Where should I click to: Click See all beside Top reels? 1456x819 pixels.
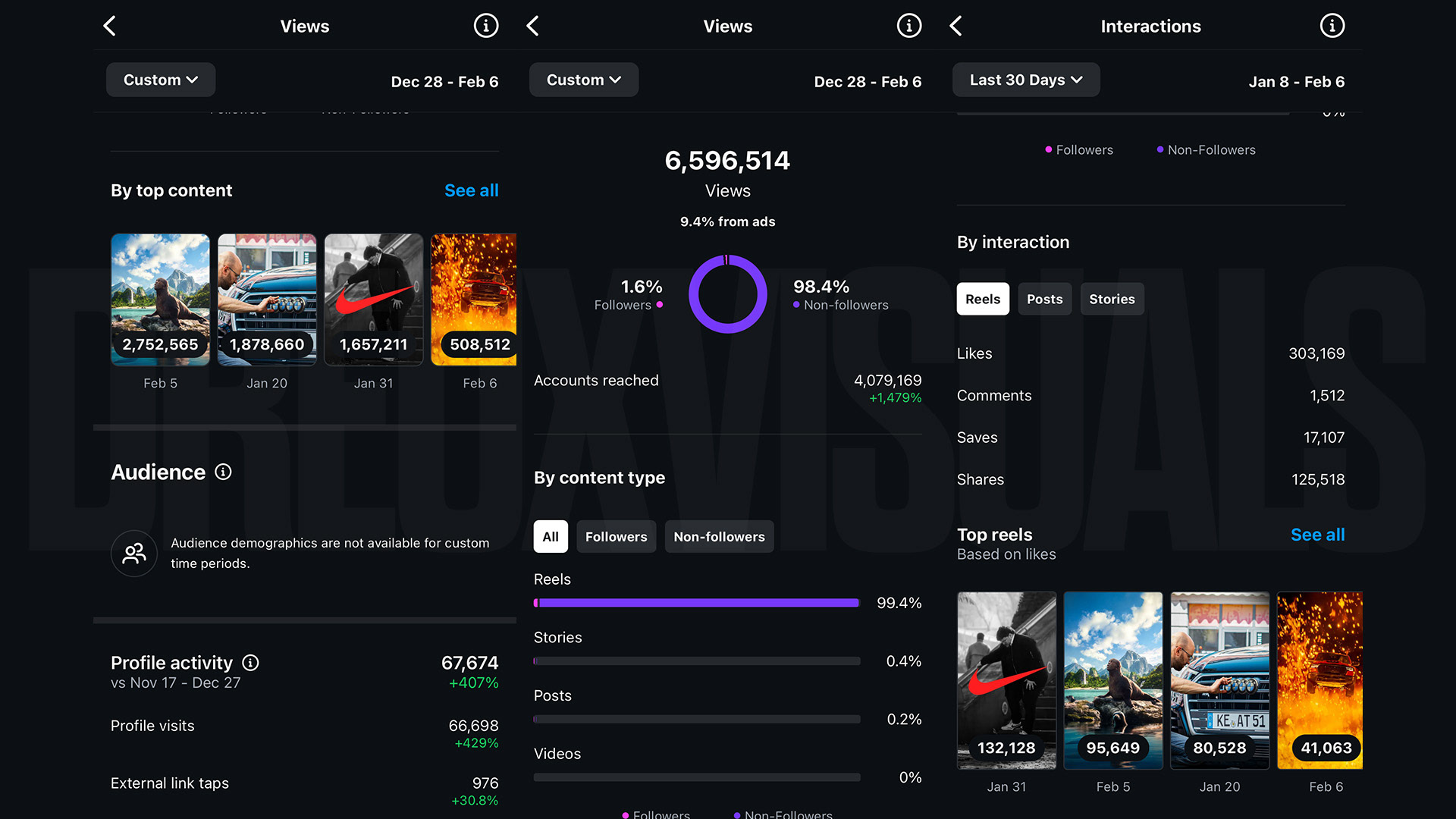1317,535
